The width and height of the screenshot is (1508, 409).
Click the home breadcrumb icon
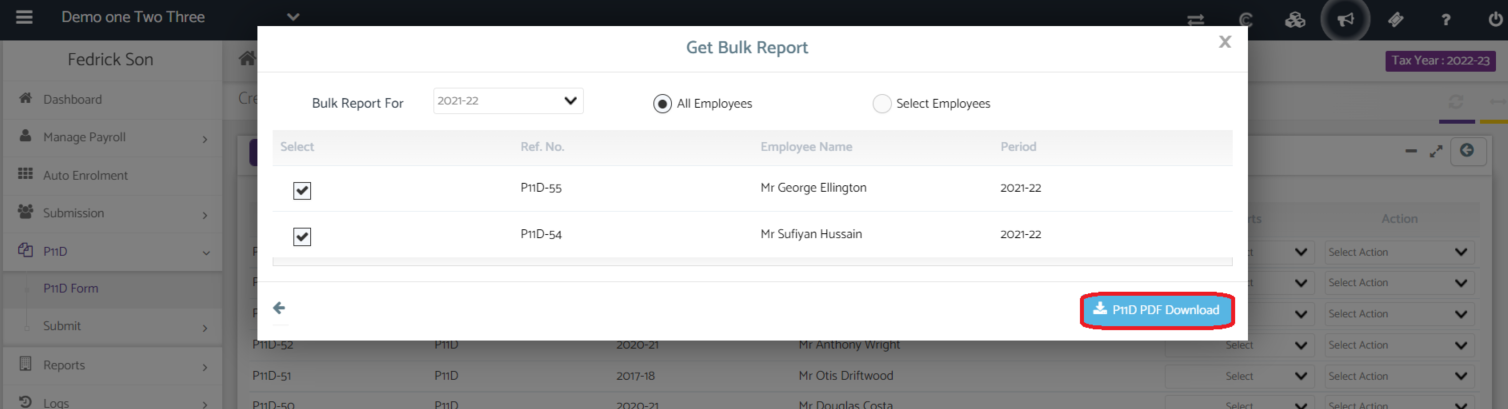click(x=246, y=59)
